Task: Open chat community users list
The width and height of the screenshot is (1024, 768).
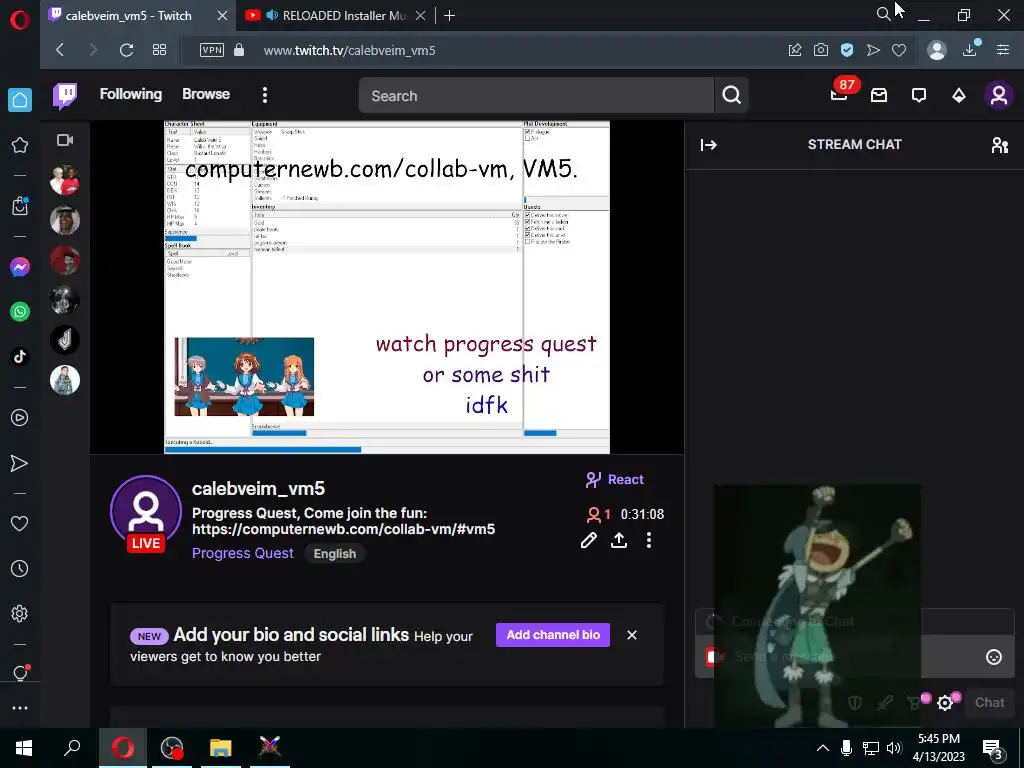Action: (1000, 145)
